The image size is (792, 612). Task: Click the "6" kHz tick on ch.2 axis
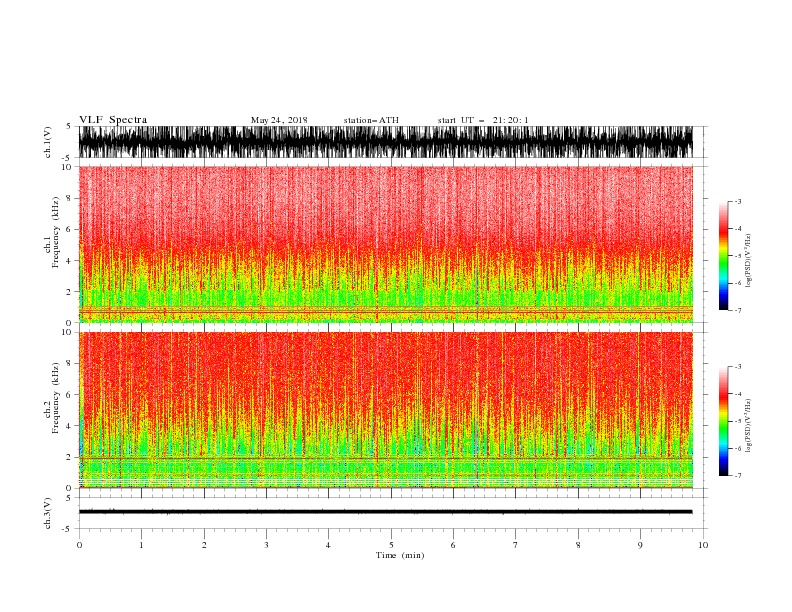[x=70, y=395]
